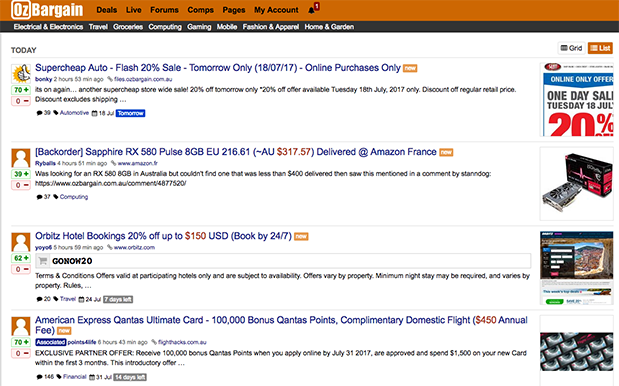This screenshot has width=619, height=386.
Task: Open Orbitz Hotel Bookings deal title
Action: click(x=163, y=236)
